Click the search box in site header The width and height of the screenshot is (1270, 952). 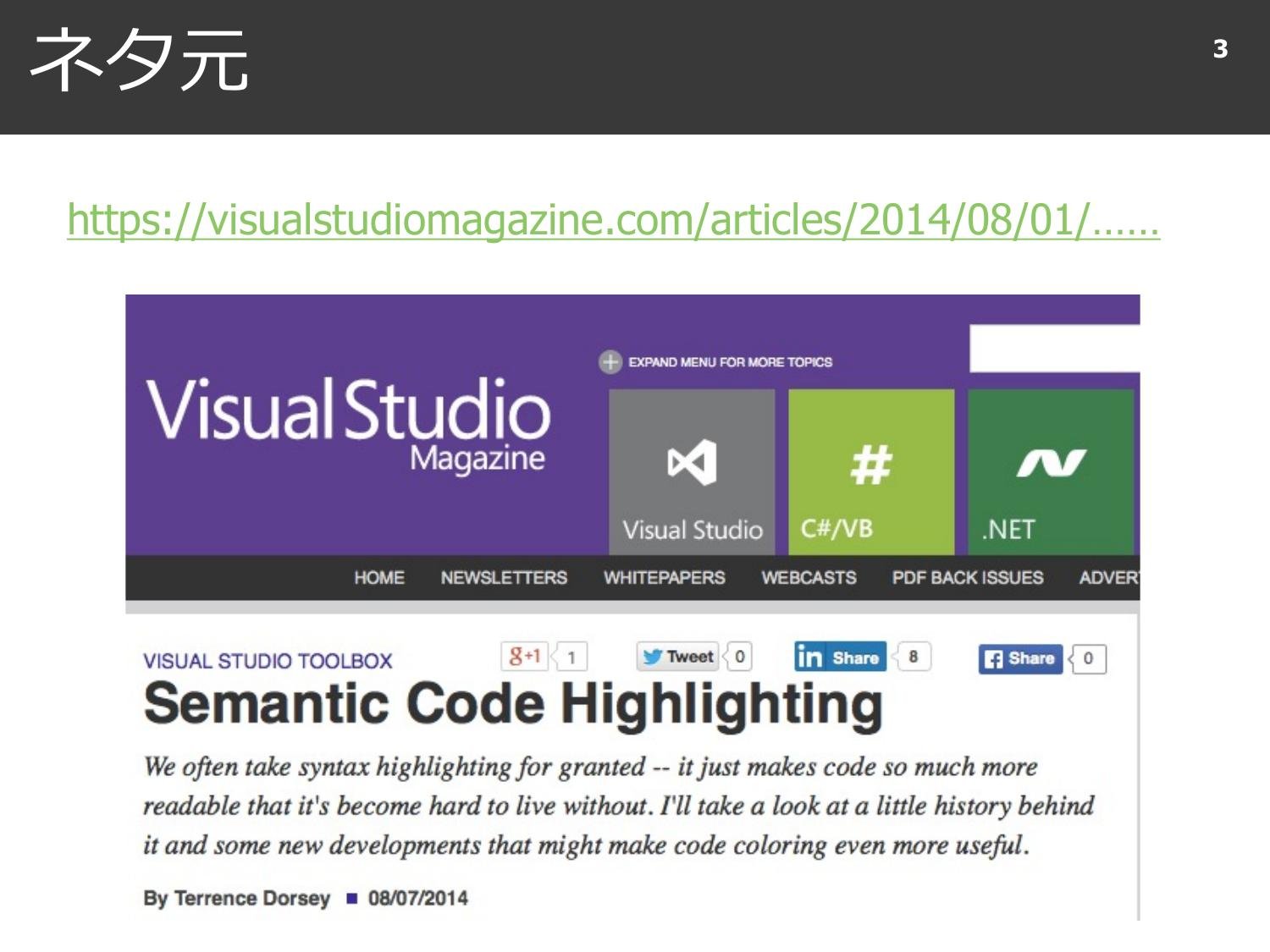point(1053,349)
